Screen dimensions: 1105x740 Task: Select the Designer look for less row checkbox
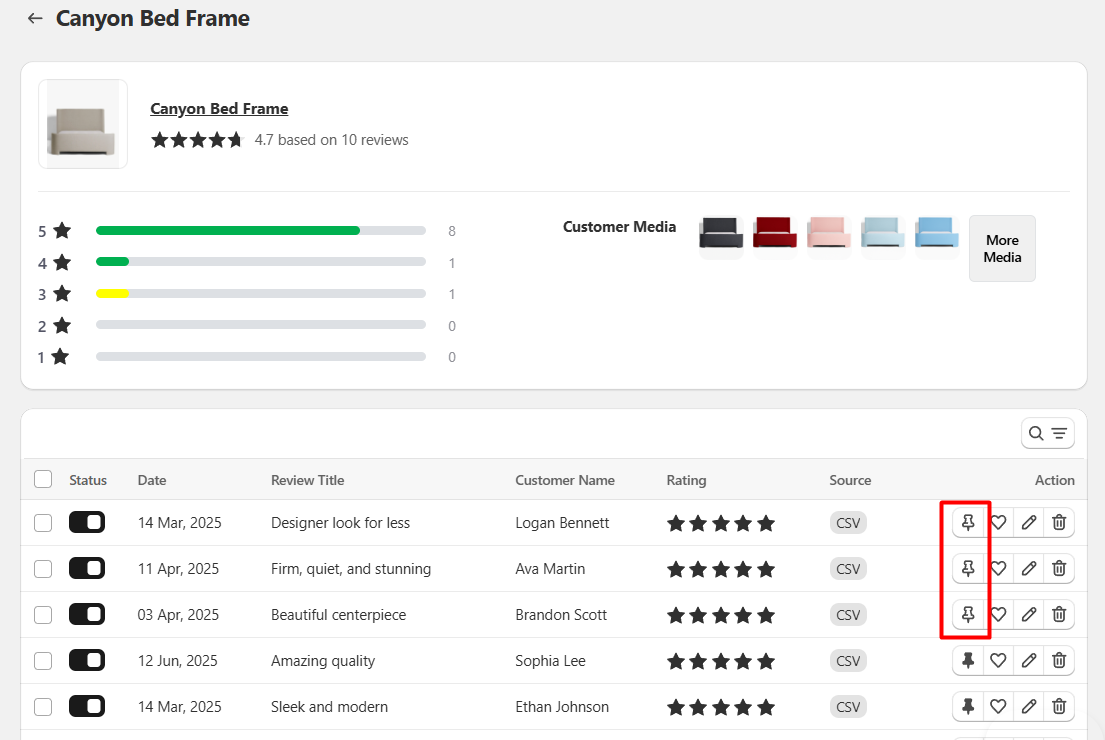coord(43,523)
